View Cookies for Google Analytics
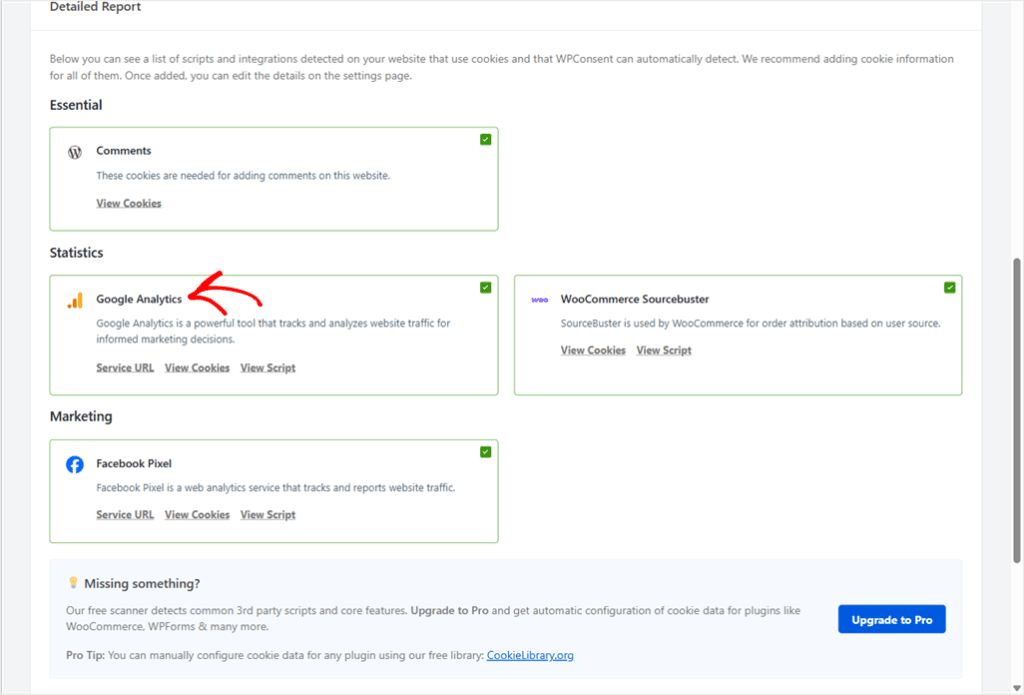This screenshot has width=1024, height=695. 197,368
